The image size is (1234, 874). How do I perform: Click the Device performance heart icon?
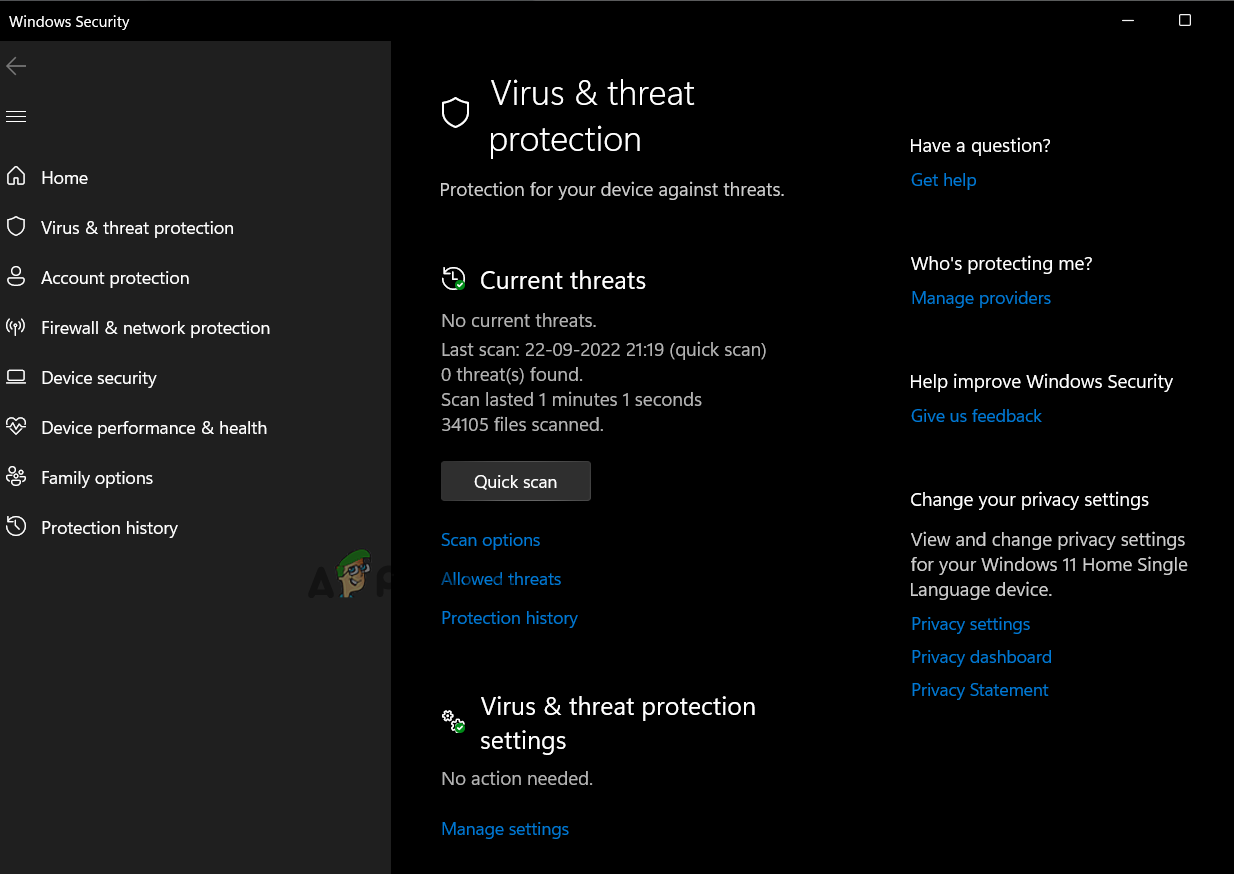16,427
